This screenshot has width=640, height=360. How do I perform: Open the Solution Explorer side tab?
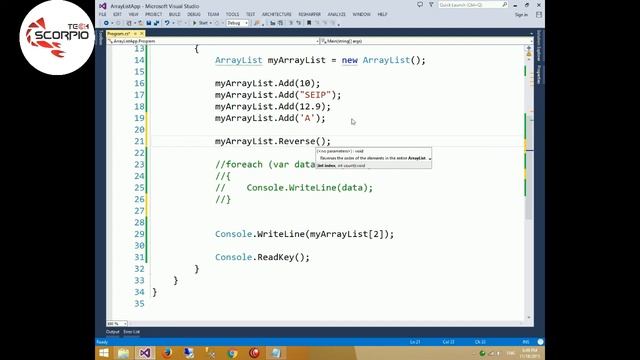pos(539,46)
